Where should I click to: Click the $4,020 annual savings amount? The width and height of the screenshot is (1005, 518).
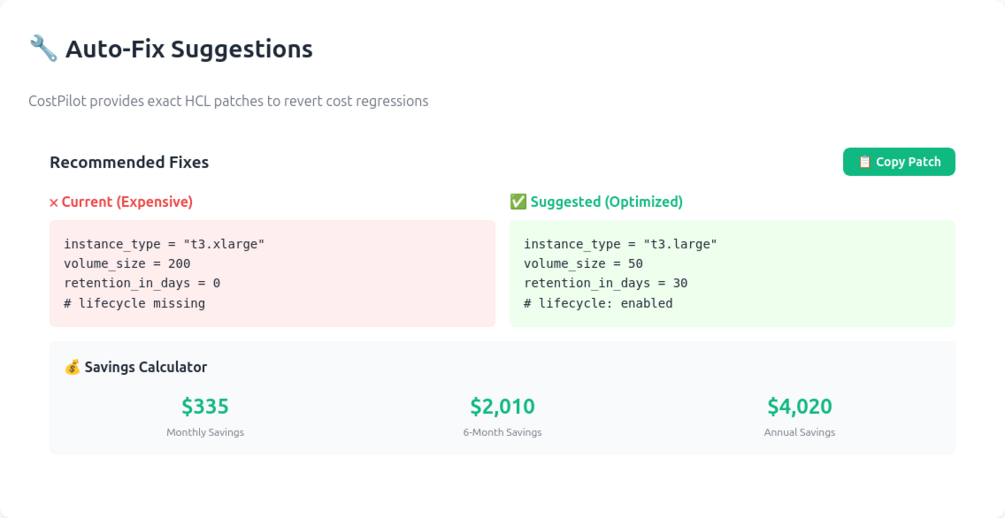tap(799, 406)
